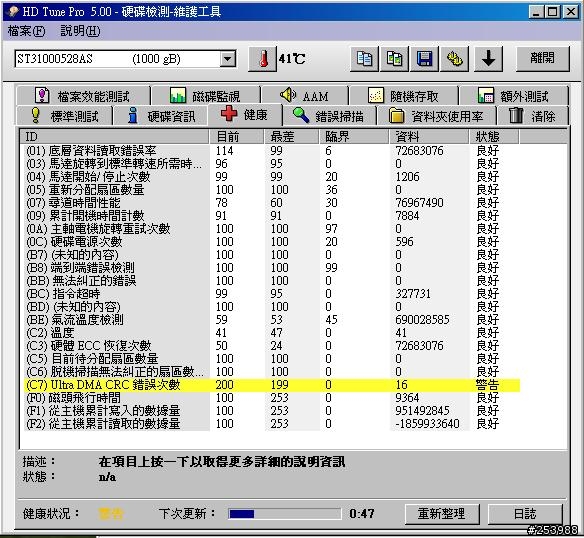This screenshot has height=538, width=584.
Task: Select the (0C) 硬碟電源次數 row
Action: pyautogui.click(x=272, y=242)
